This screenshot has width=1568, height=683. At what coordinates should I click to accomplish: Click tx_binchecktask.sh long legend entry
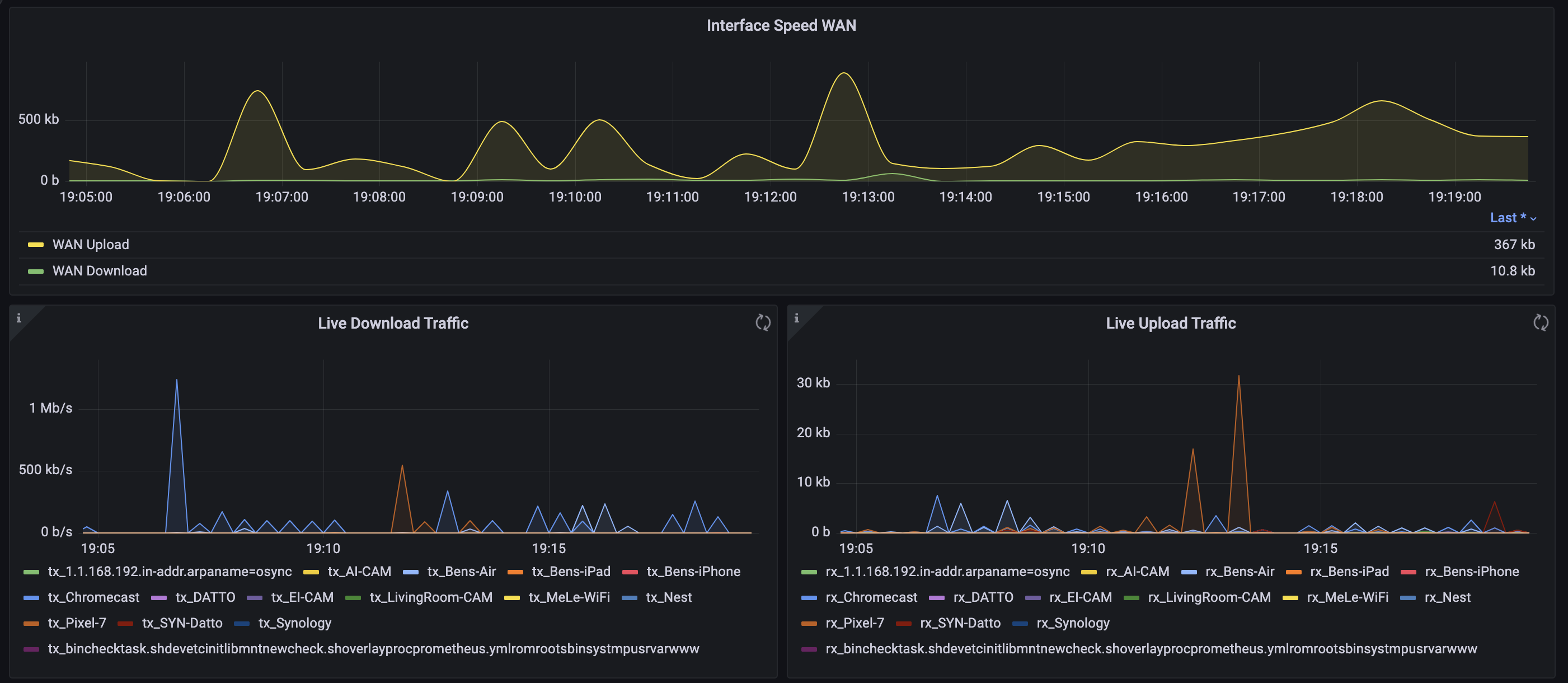[x=374, y=649]
